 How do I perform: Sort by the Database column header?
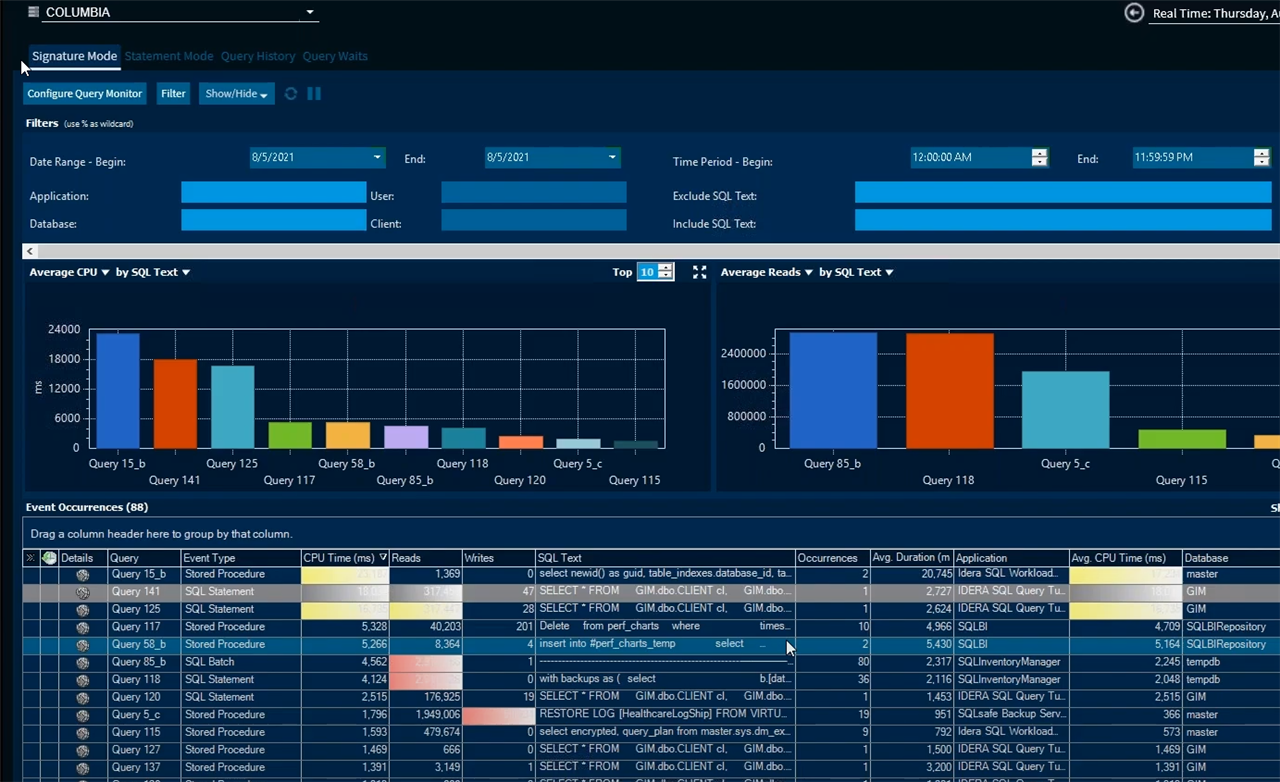[1231, 558]
